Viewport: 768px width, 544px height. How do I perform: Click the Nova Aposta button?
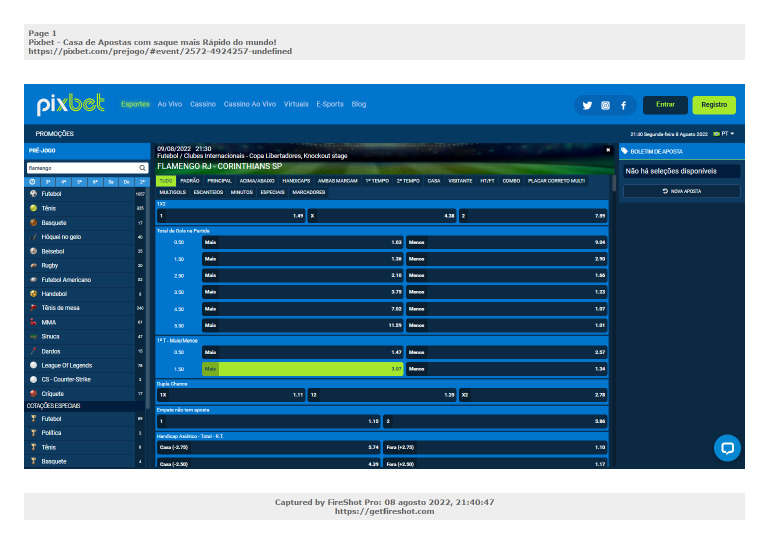coord(680,190)
